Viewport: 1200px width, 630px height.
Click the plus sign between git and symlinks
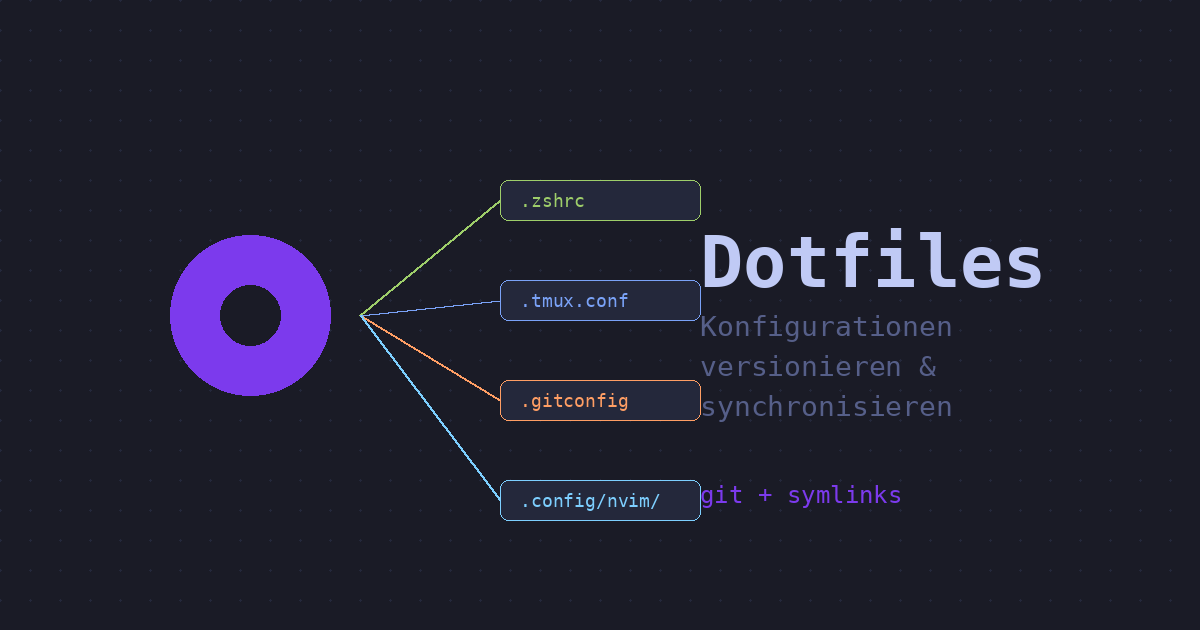tap(765, 495)
